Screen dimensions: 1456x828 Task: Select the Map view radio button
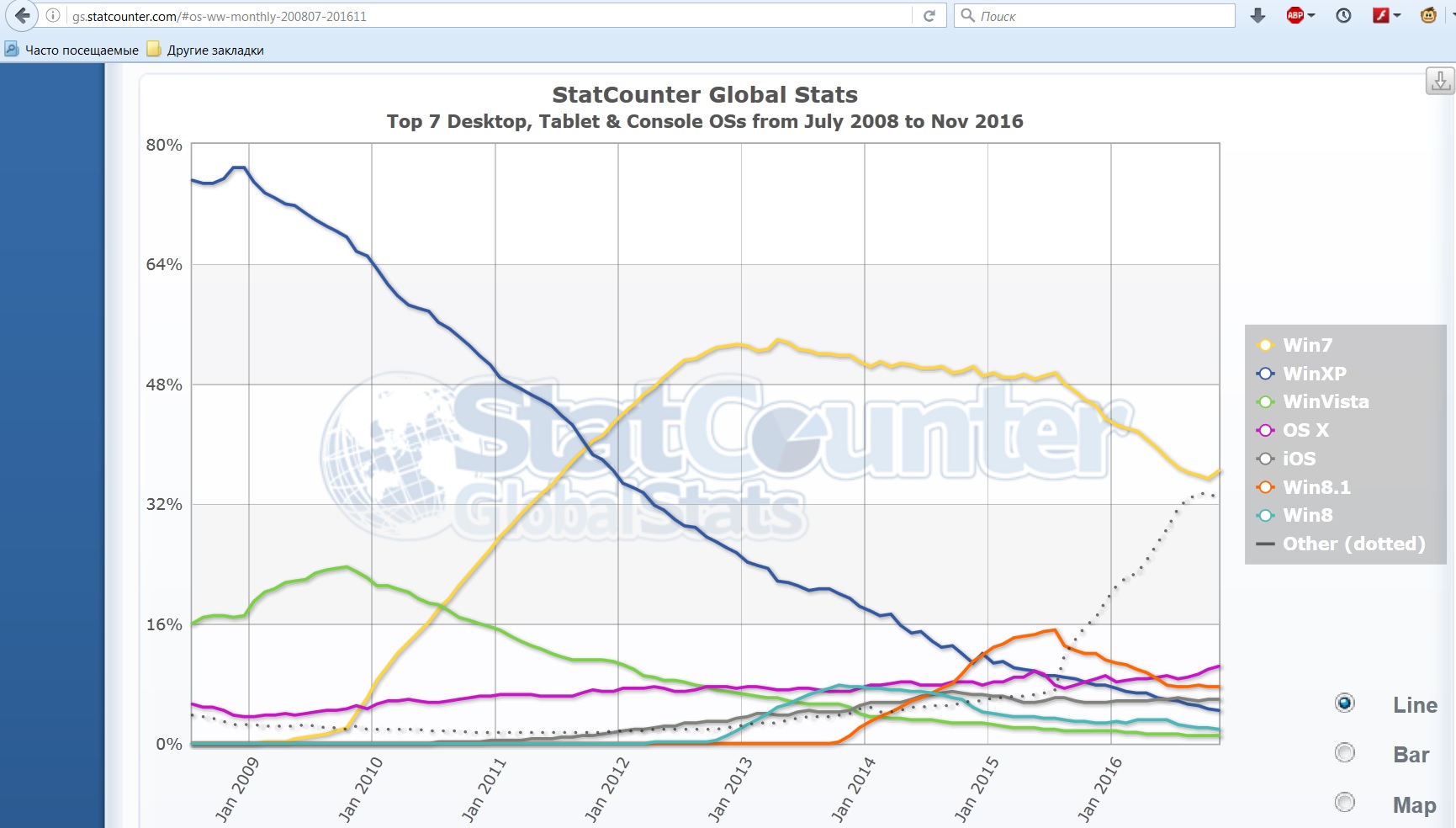[x=1345, y=802]
